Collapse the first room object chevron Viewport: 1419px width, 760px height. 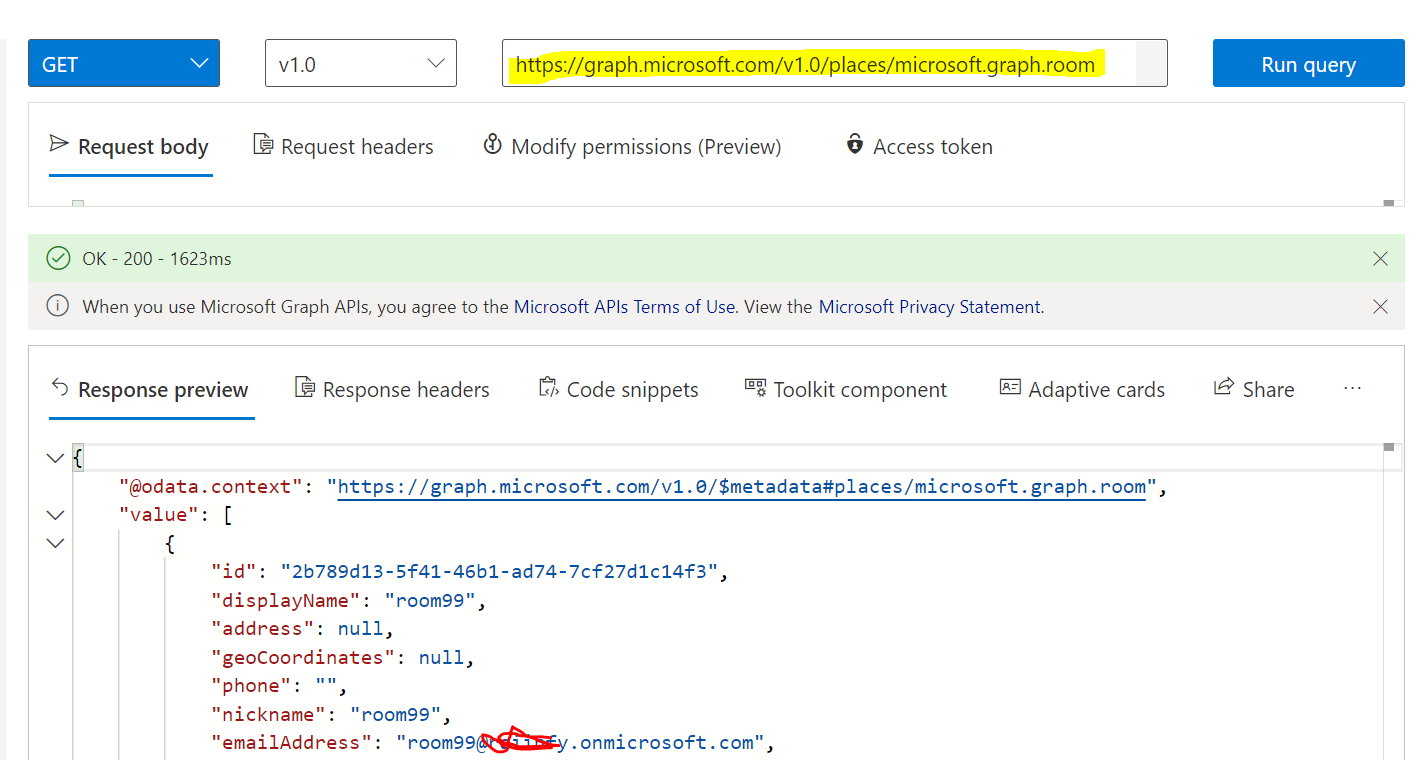55,544
